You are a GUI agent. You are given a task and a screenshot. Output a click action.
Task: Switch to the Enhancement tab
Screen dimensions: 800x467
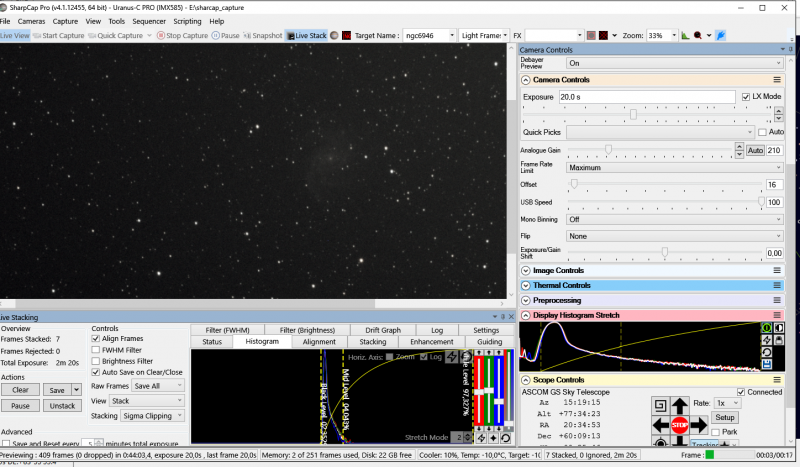432,341
